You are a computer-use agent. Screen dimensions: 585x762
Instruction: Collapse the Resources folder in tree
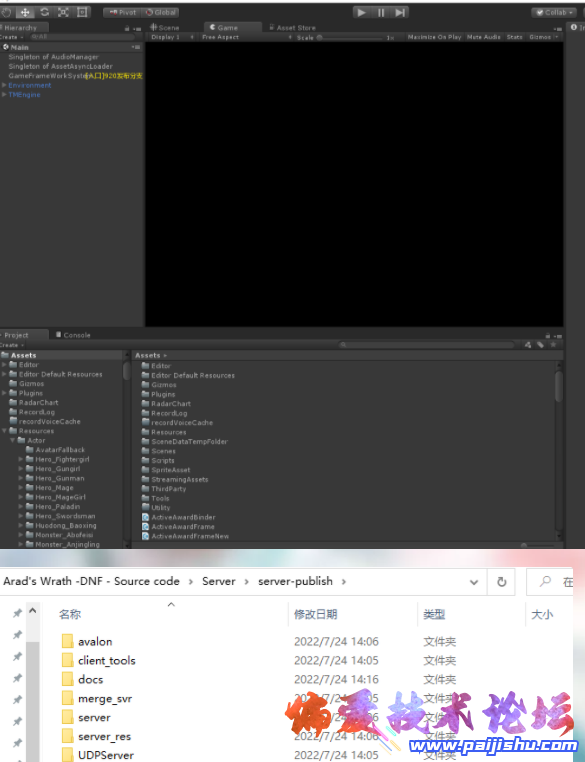4,431
